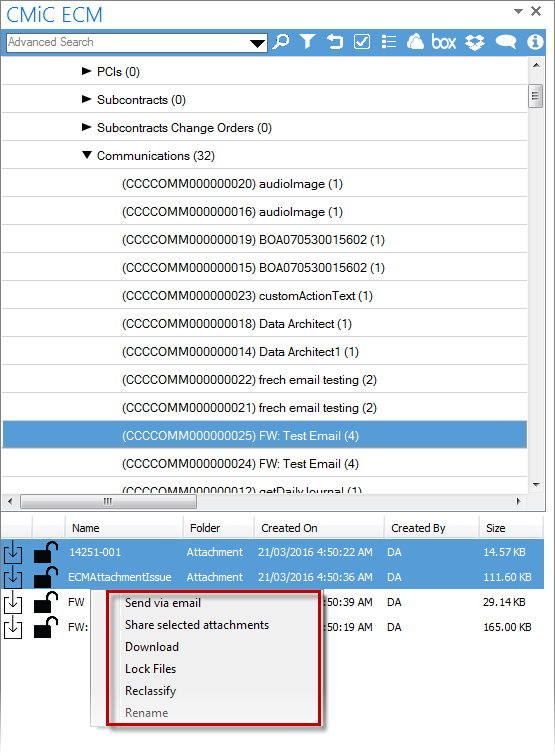Click the undo arrow icon
Viewport: 555px width, 756px height.
(335, 42)
